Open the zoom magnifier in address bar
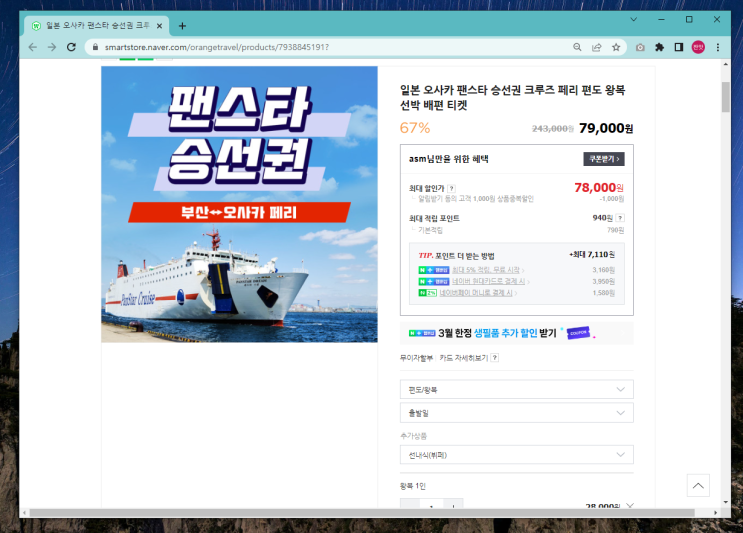The image size is (743, 533). coord(577,47)
